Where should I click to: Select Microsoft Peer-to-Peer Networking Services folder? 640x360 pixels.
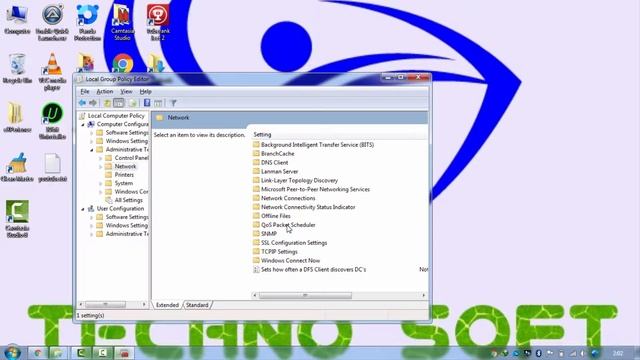pos(311,189)
